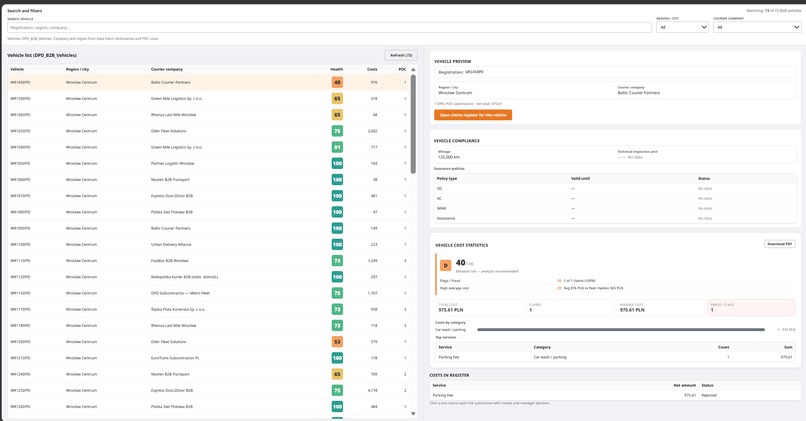Click Oder Fleet Solutions in WR102DPO row

point(168,131)
